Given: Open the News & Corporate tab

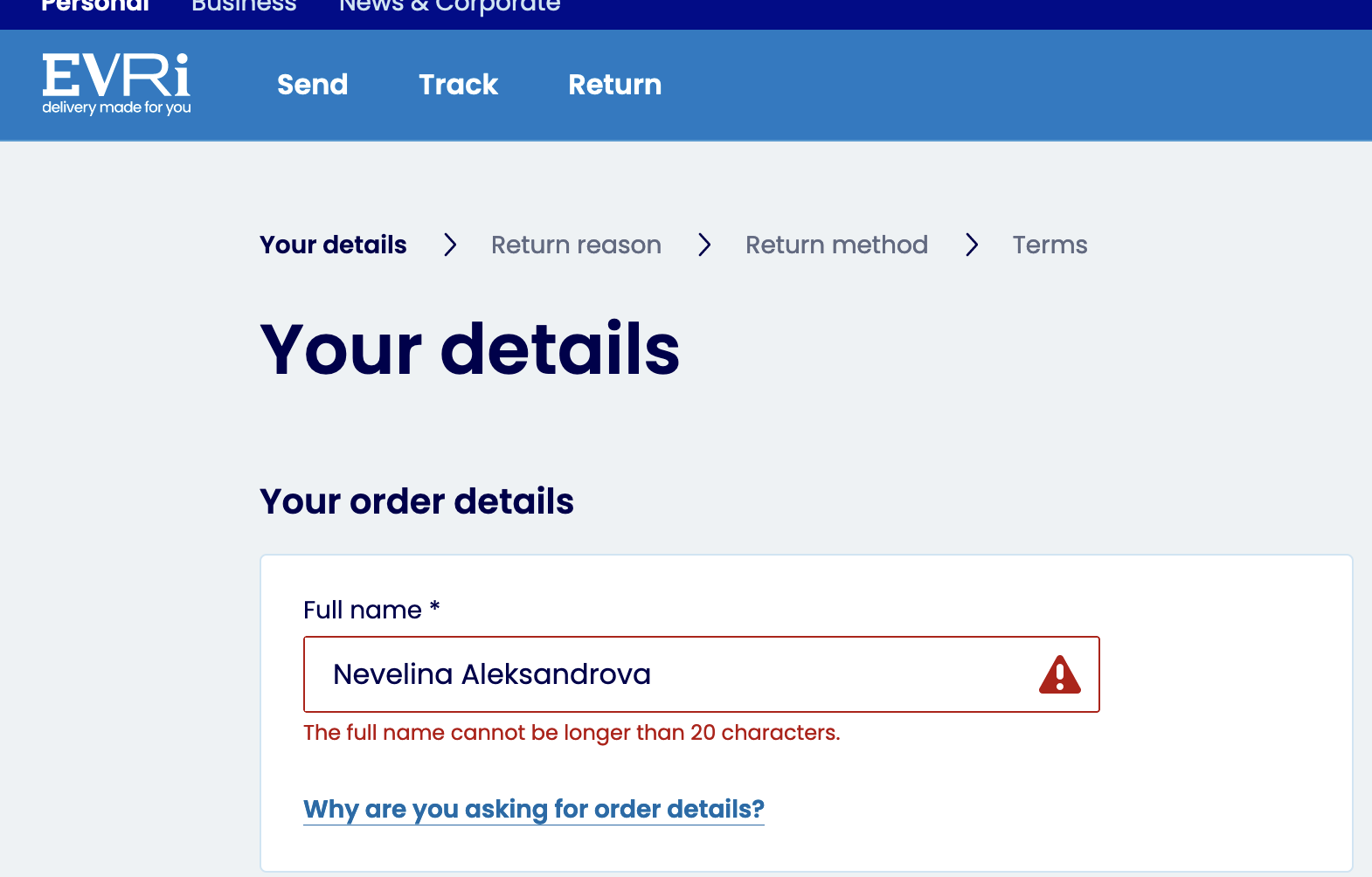Looking at the screenshot, I should tap(449, 6).
